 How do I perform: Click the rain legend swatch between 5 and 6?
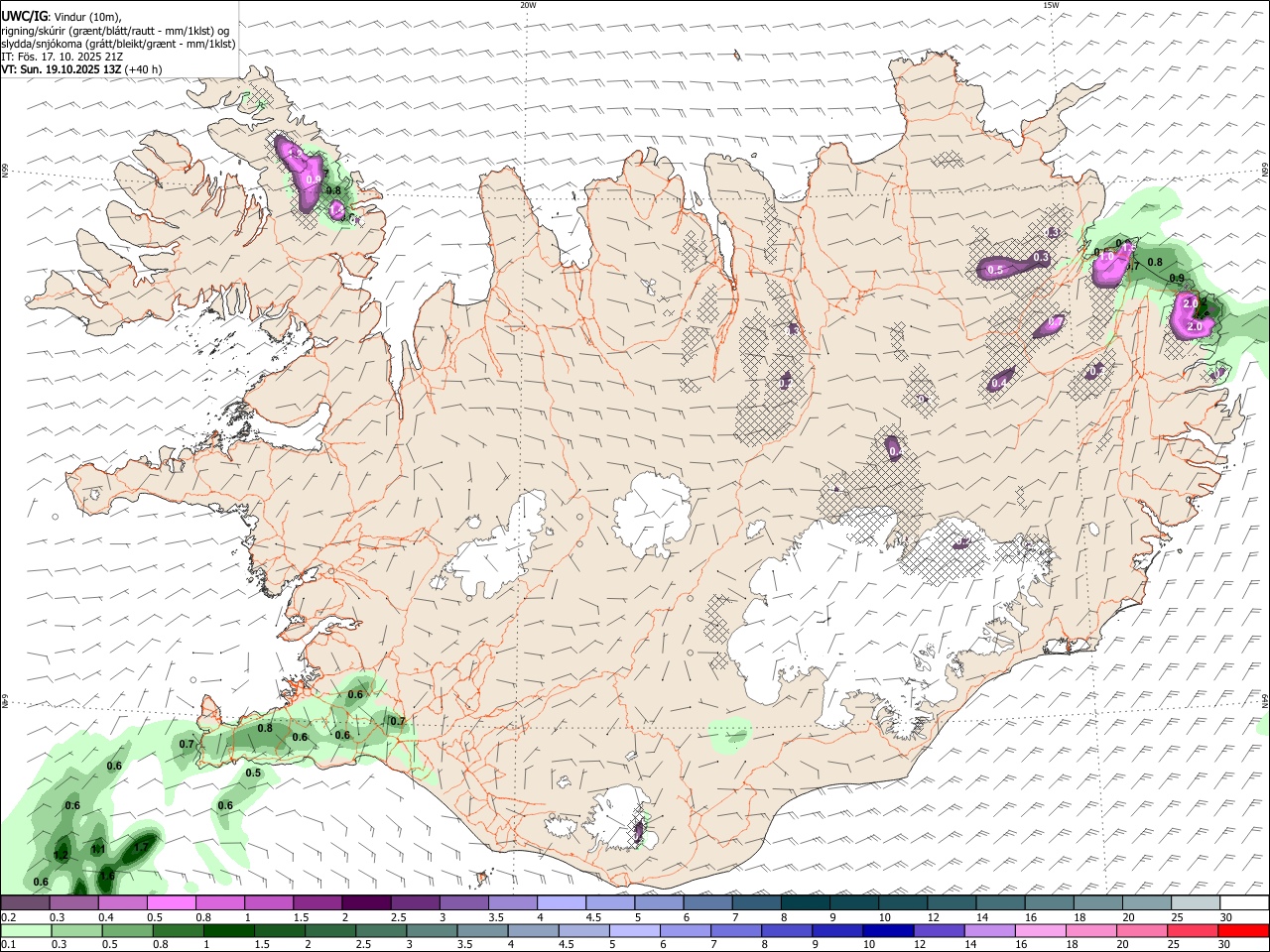tap(636, 930)
